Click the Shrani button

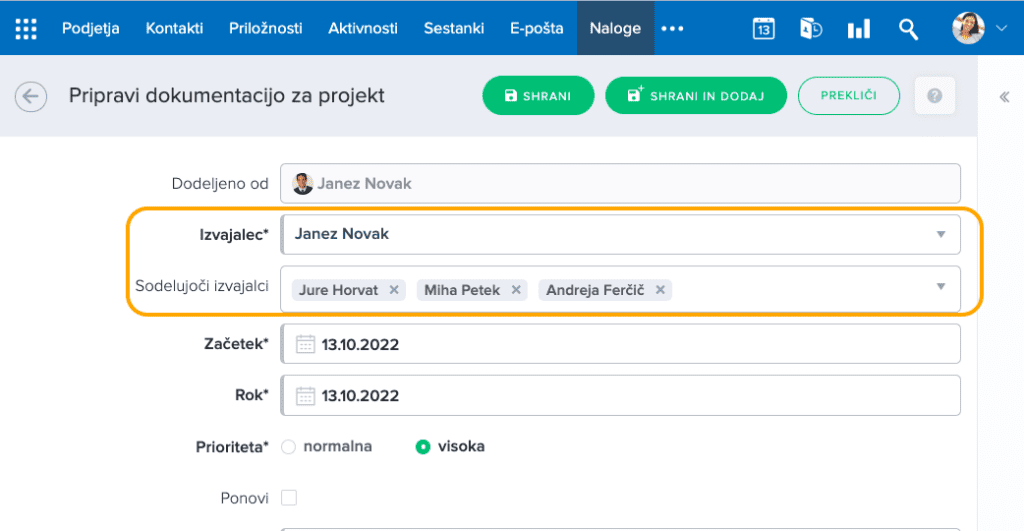538,96
